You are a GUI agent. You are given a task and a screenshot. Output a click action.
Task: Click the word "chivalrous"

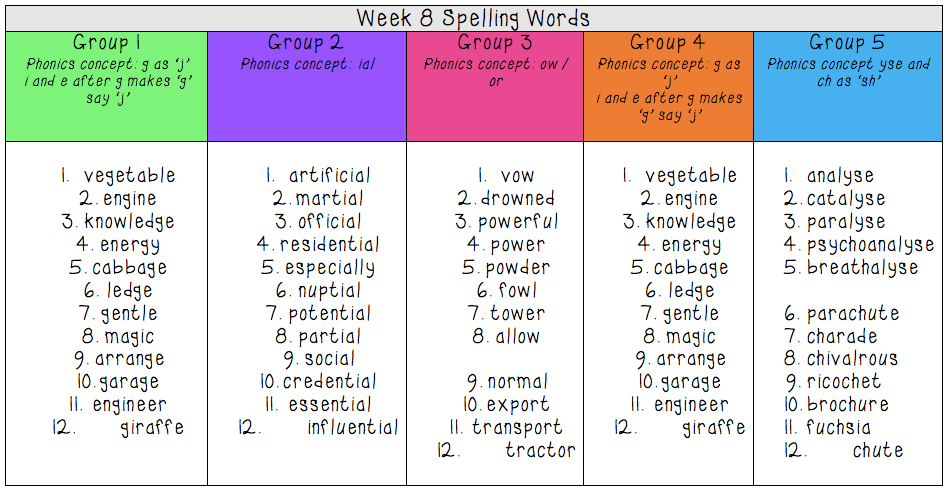point(852,359)
